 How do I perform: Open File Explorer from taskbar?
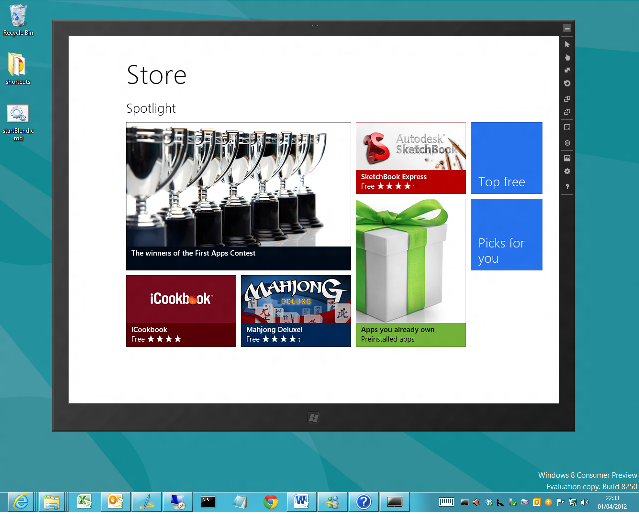click(52, 502)
